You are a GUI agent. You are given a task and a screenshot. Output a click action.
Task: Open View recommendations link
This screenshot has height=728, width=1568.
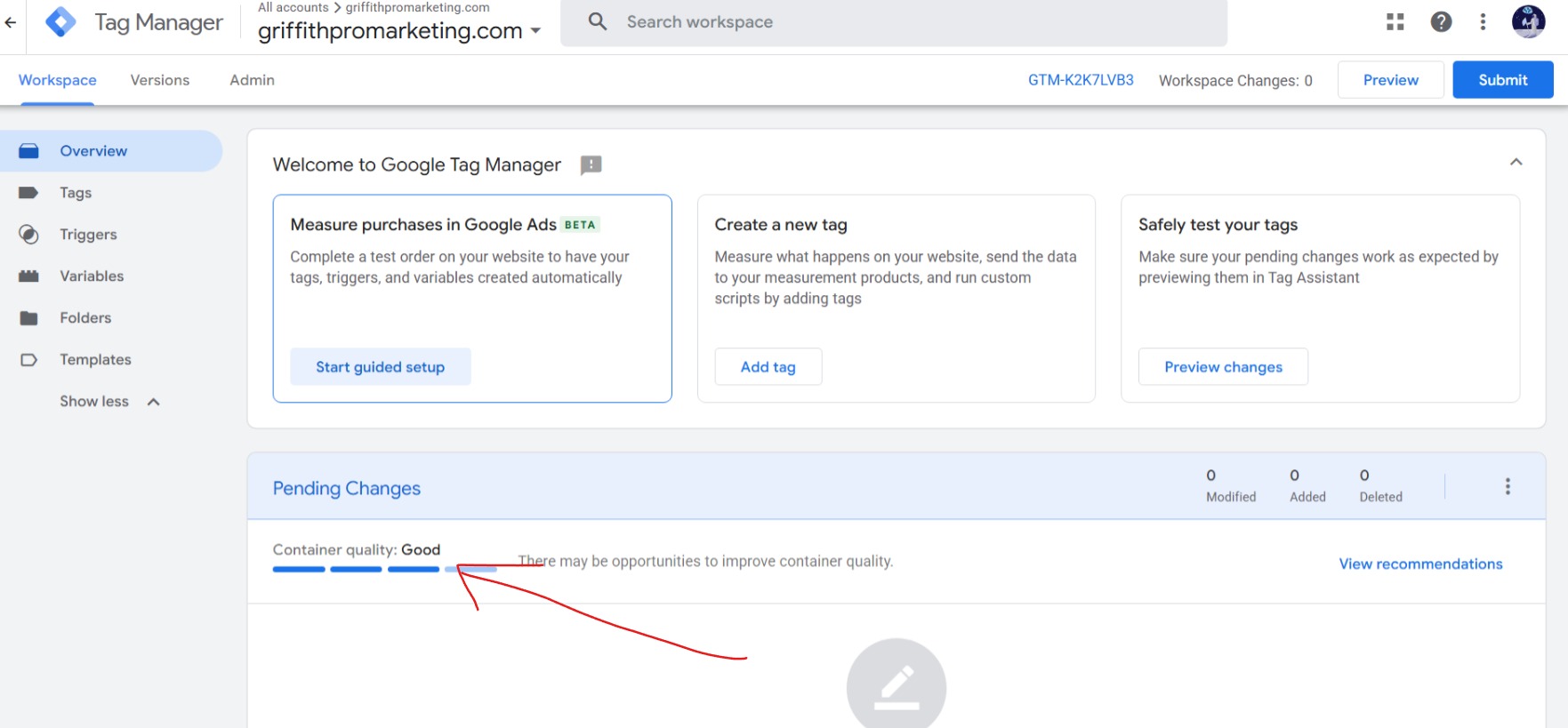[1421, 564]
